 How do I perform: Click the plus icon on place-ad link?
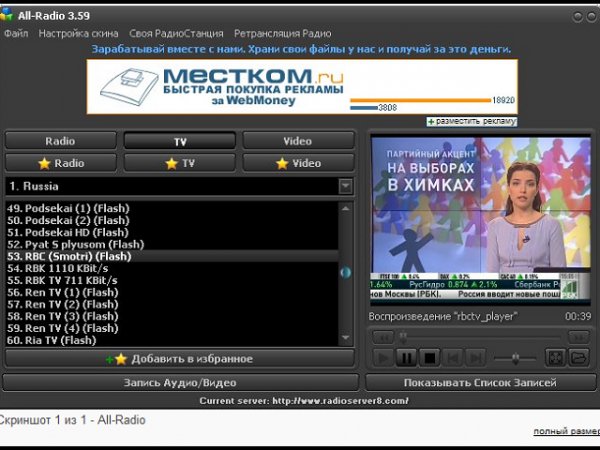click(431, 122)
